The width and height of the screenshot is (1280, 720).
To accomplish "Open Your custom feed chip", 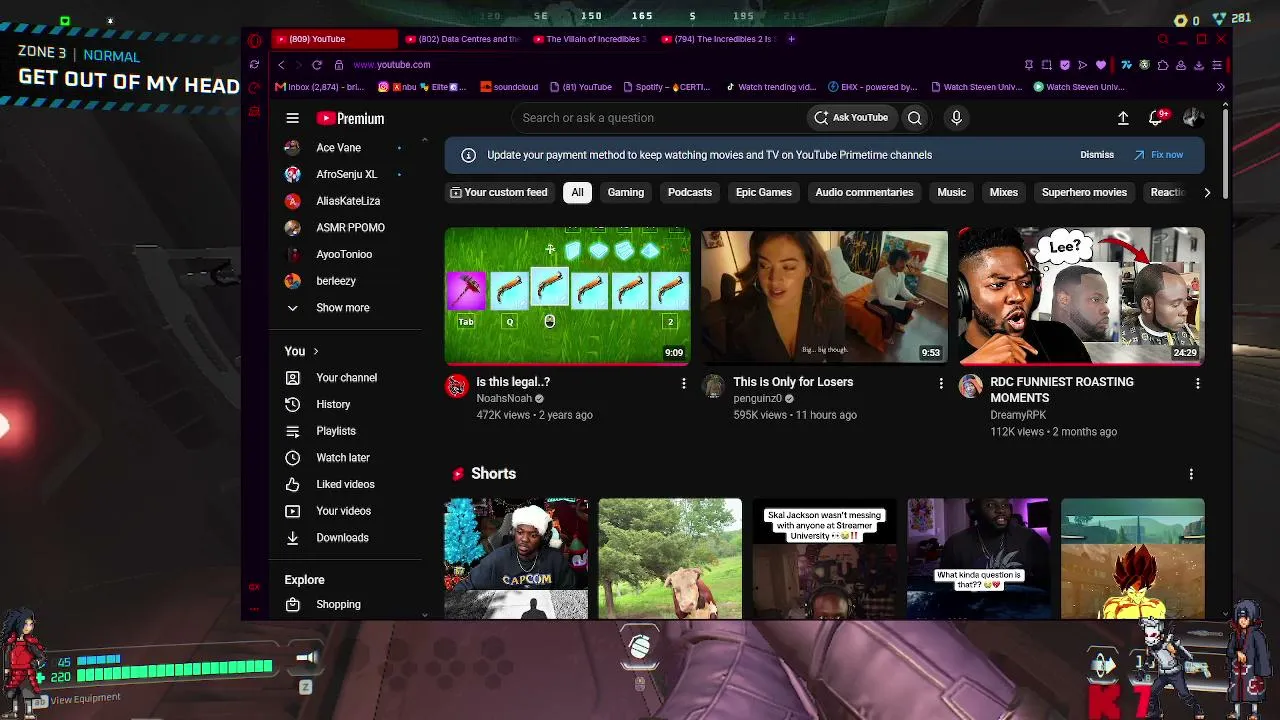I will [499, 192].
